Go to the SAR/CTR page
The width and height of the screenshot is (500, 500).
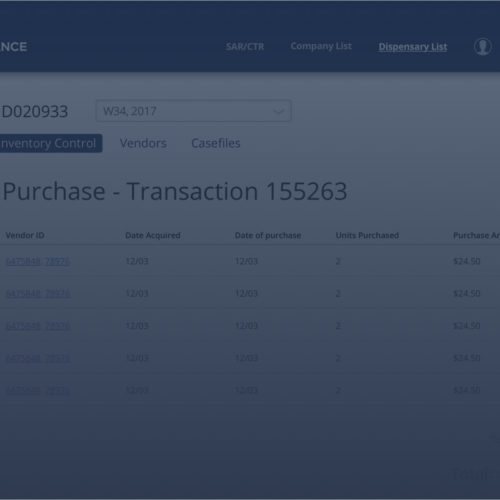click(x=245, y=46)
